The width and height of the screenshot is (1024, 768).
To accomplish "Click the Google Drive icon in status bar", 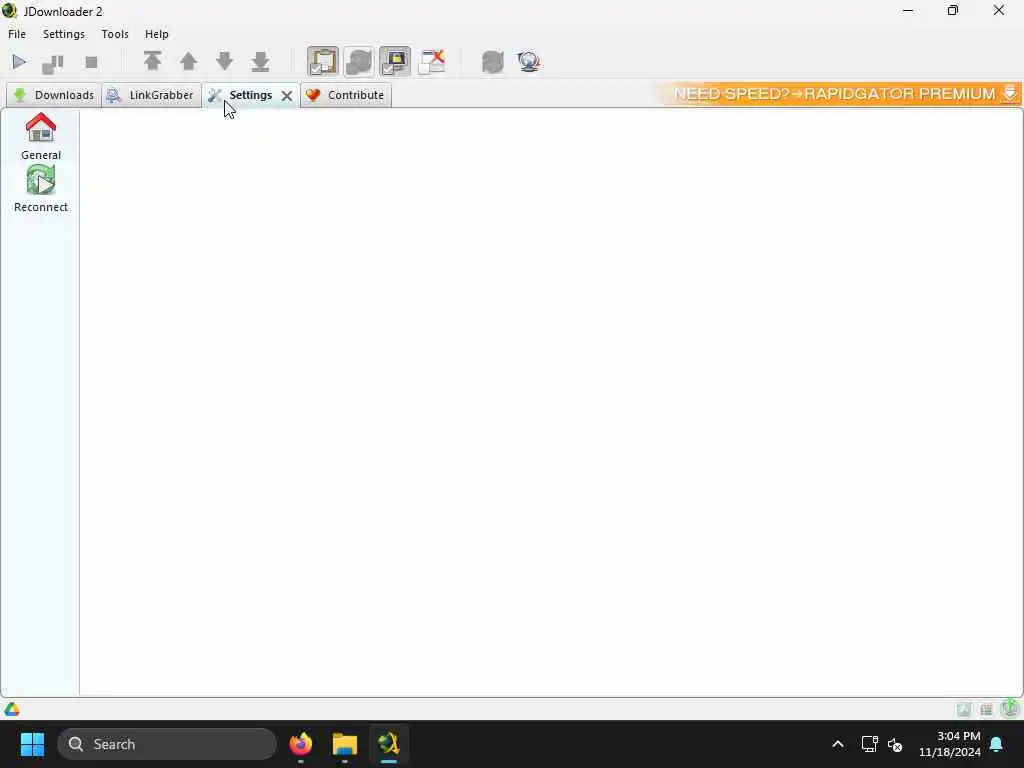I will (12, 709).
